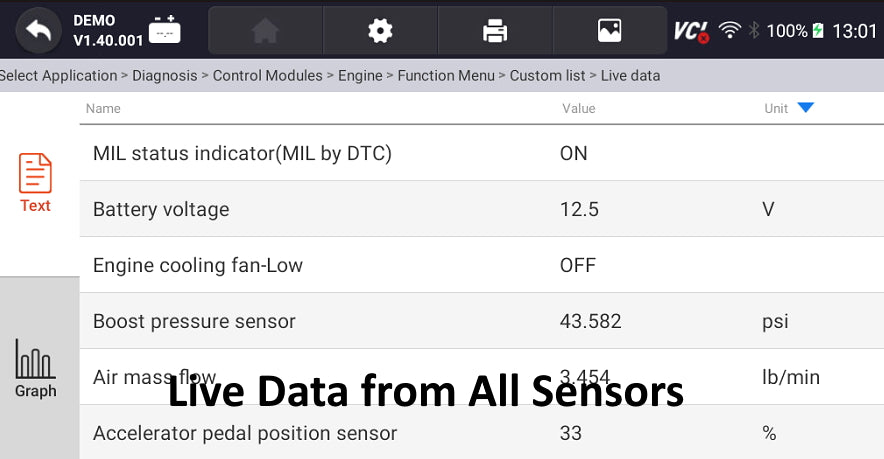Select MIL status indicator row
Viewport: 884px width, 459px height.
pos(480,153)
